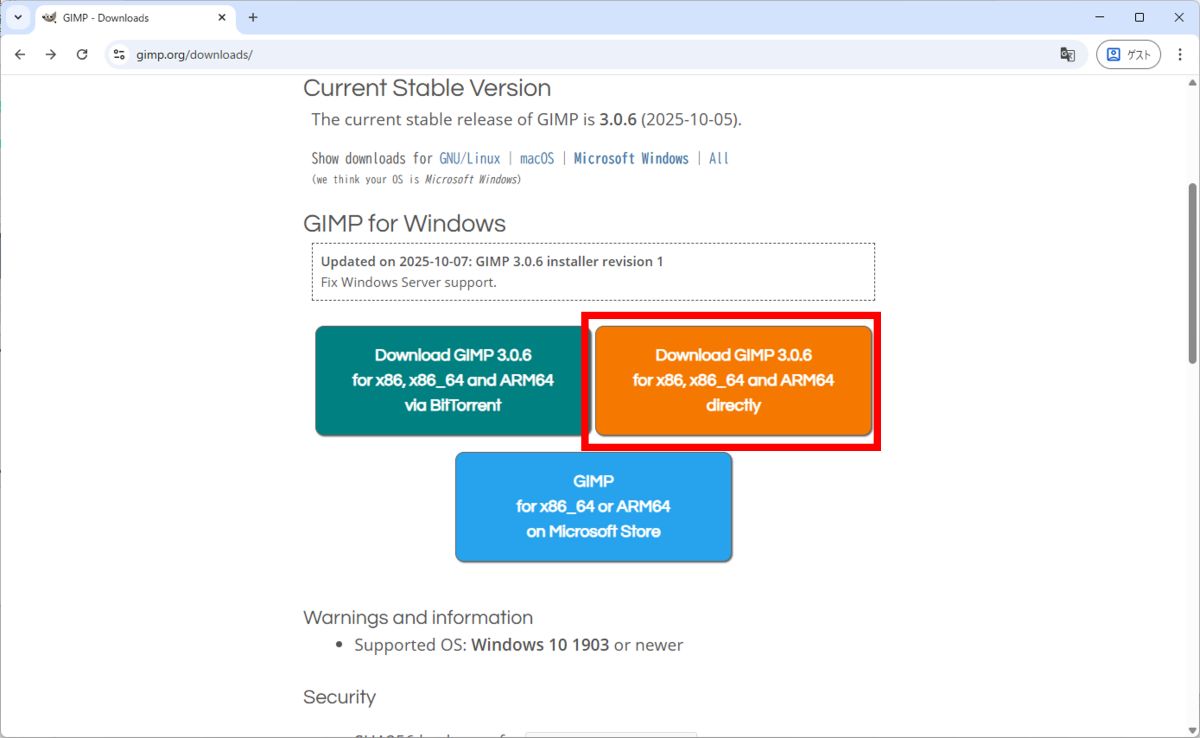1200x738 pixels.
Task: Download GIMP 3.0.6 directly
Action: [x=733, y=381]
